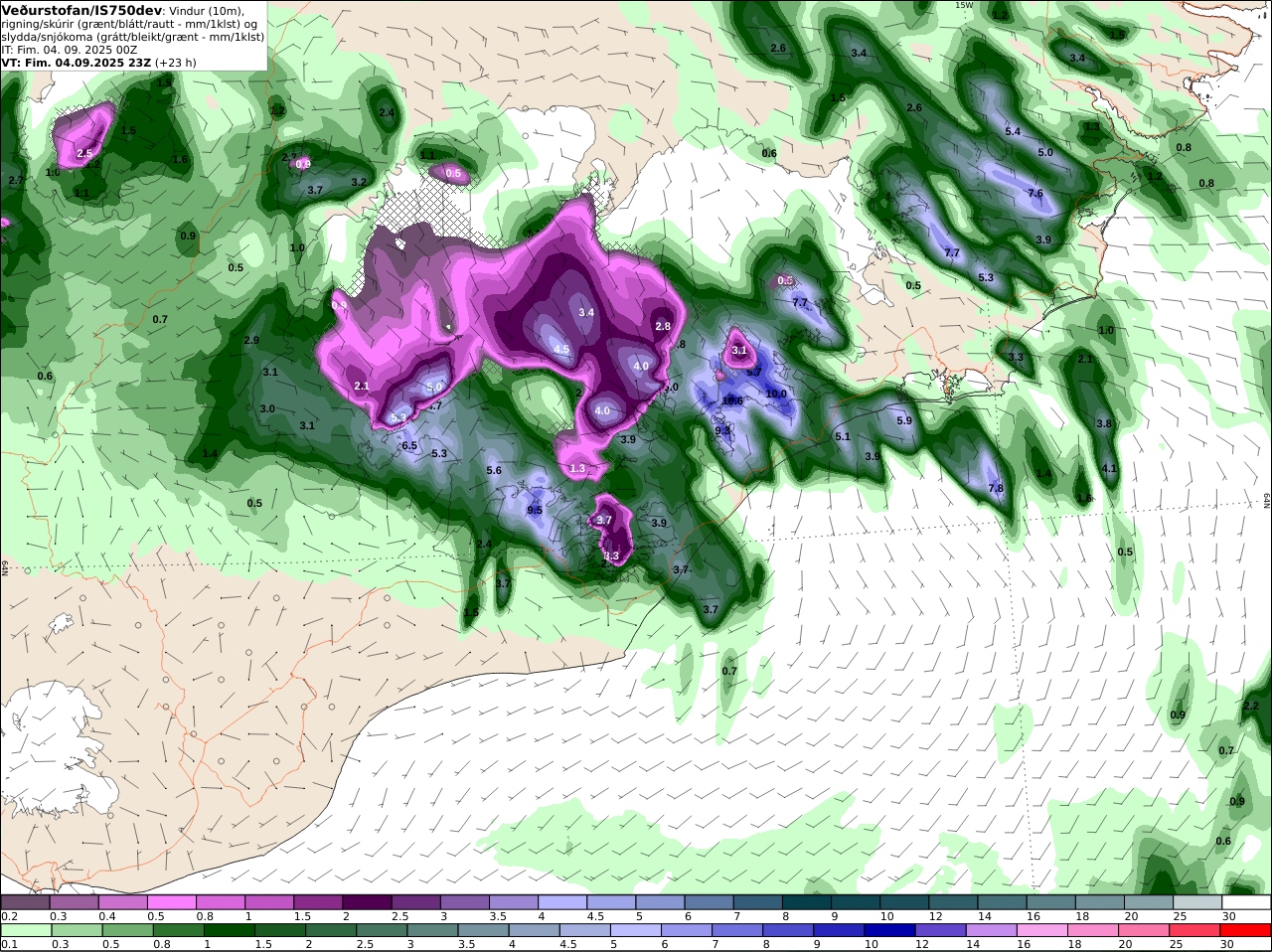Click the '10.0' precipitation value on the map

(776, 395)
